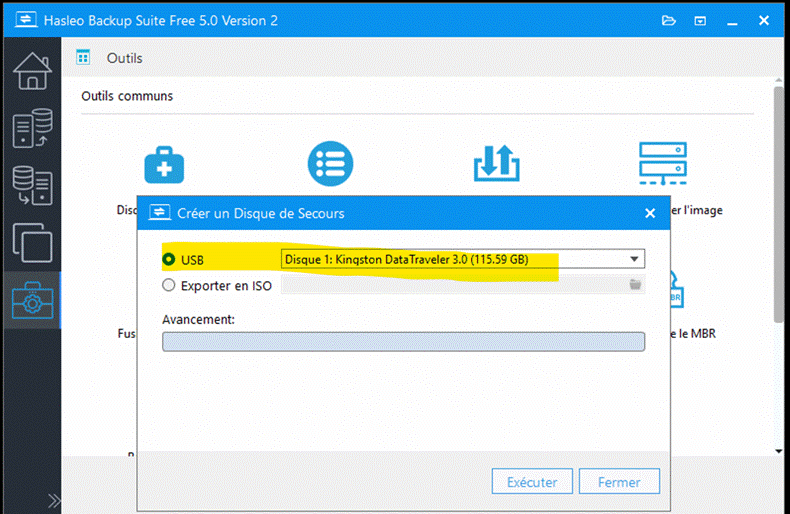Click the browse folder icon for ISO

coord(635,285)
